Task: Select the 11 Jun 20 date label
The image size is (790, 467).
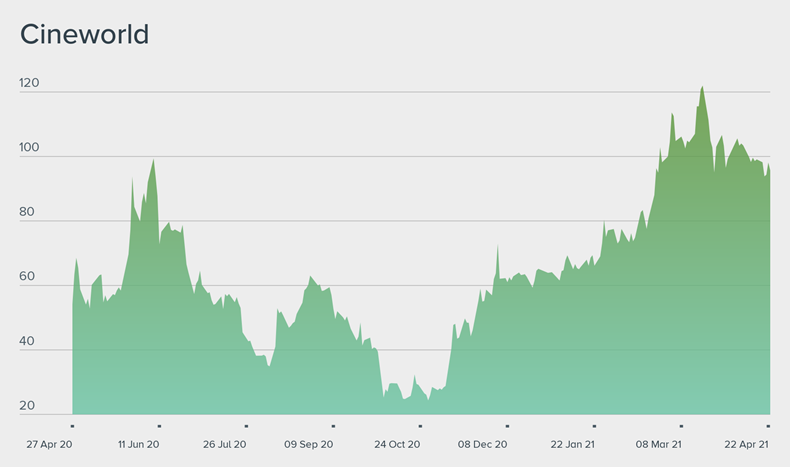Action: [x=138, y=443]
